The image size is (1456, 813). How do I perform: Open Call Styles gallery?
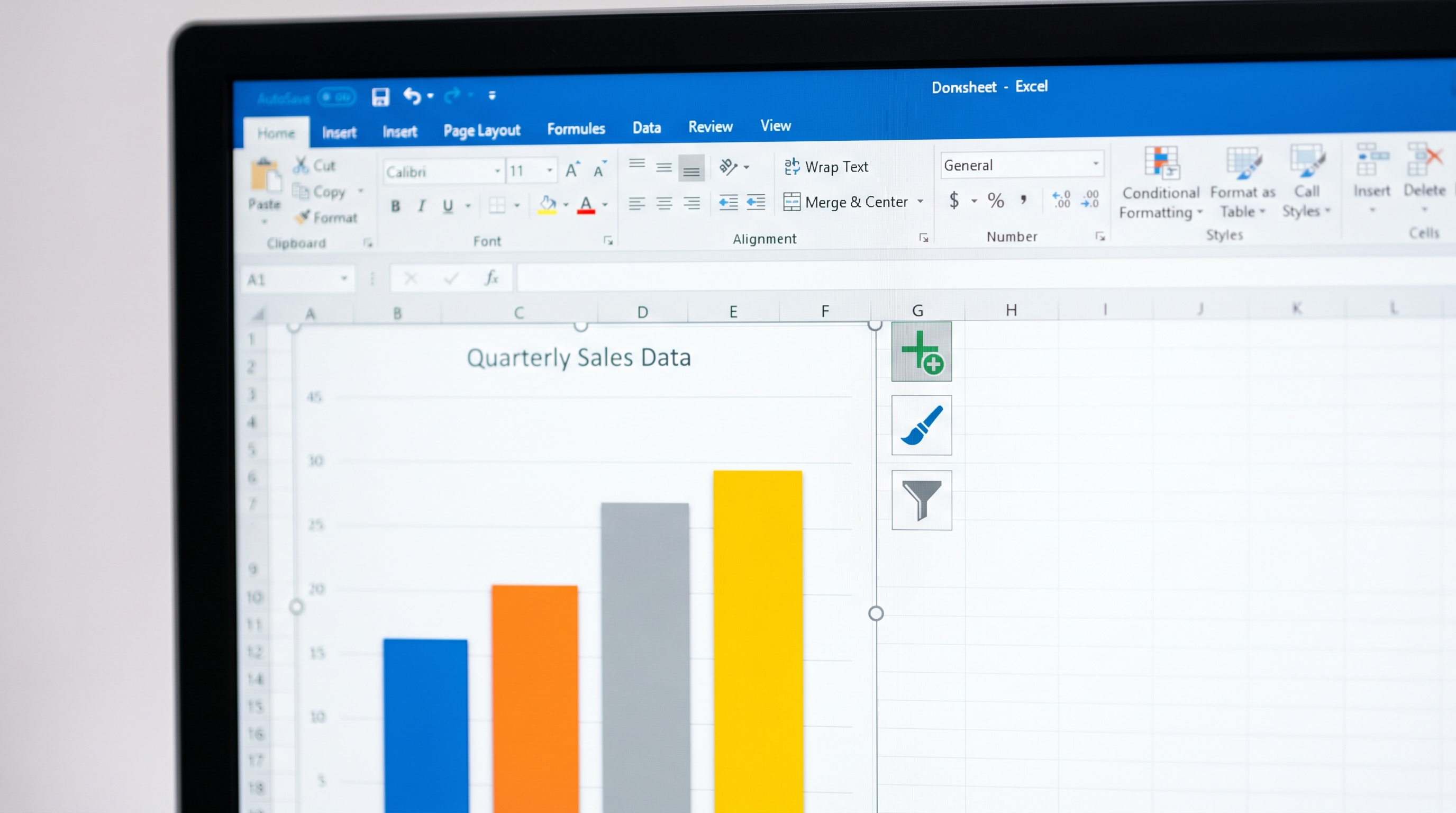point(1306,182)
